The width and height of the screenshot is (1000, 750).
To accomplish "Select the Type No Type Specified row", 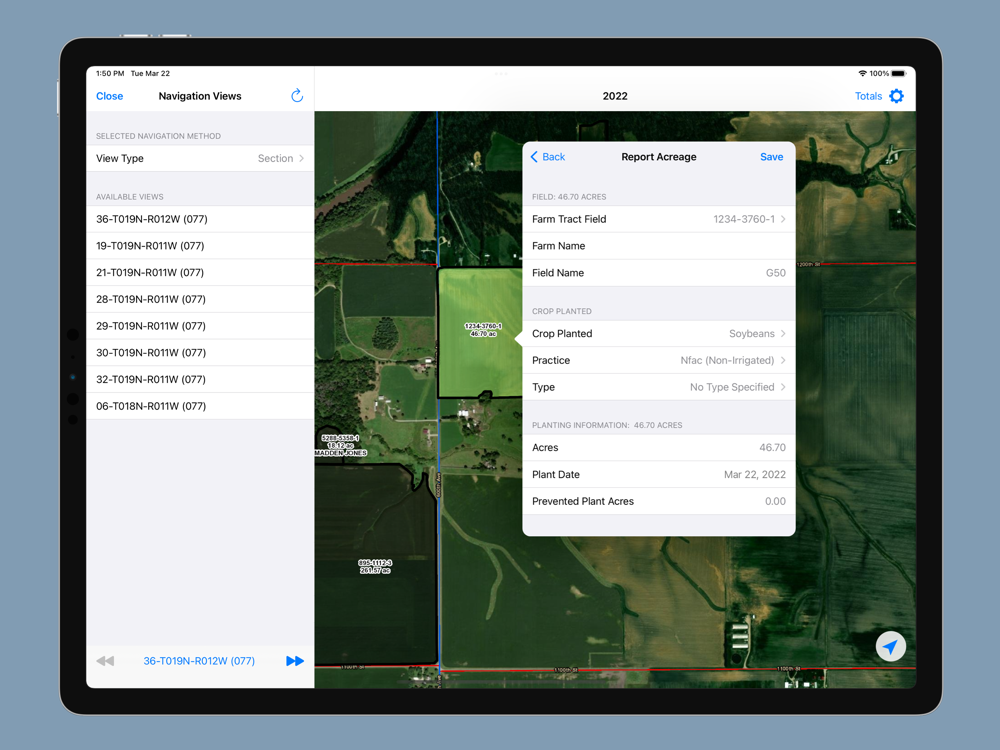I will (659, 387).
